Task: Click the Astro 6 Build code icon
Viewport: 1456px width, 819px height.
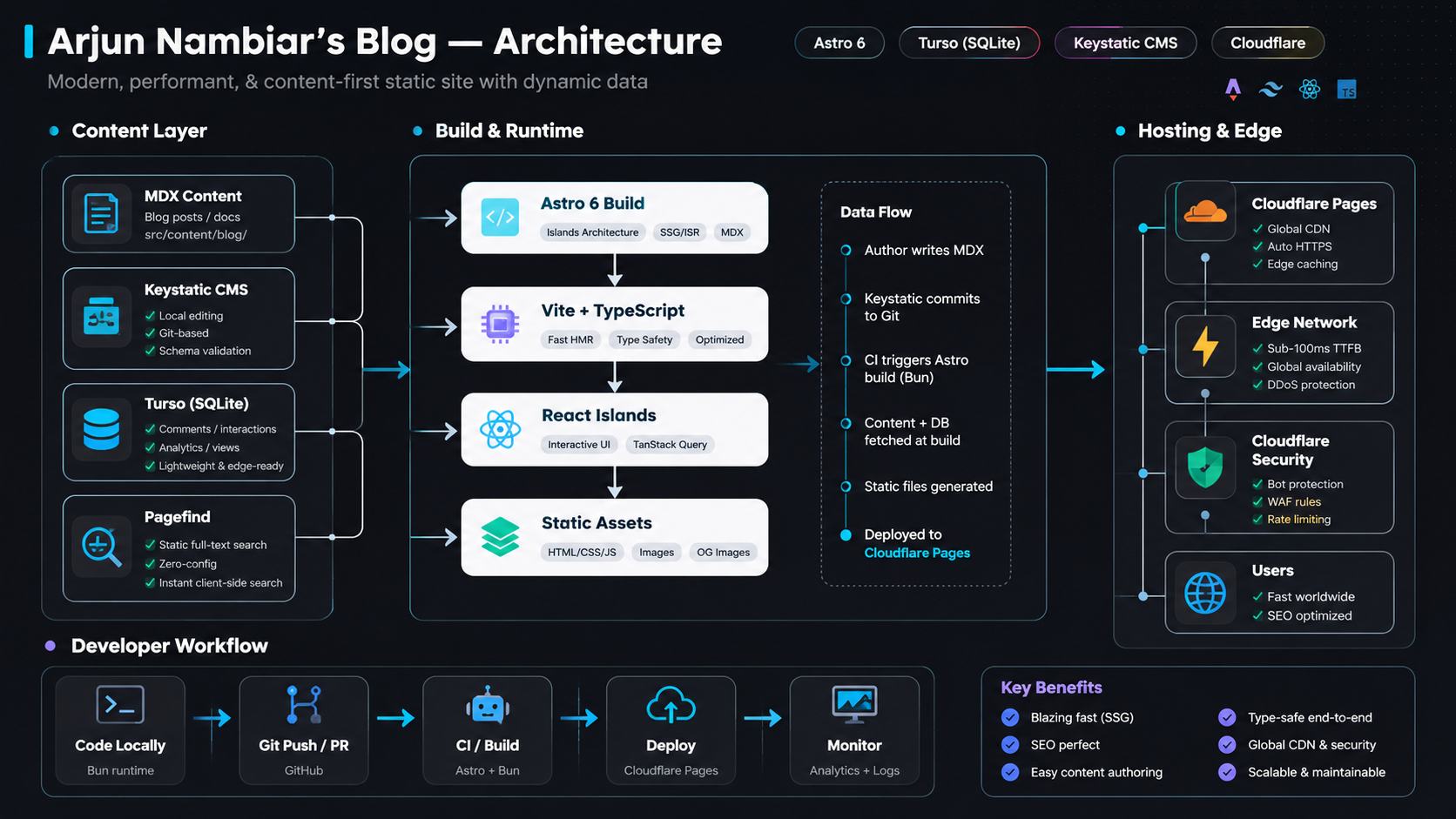Action: (500, 217)
